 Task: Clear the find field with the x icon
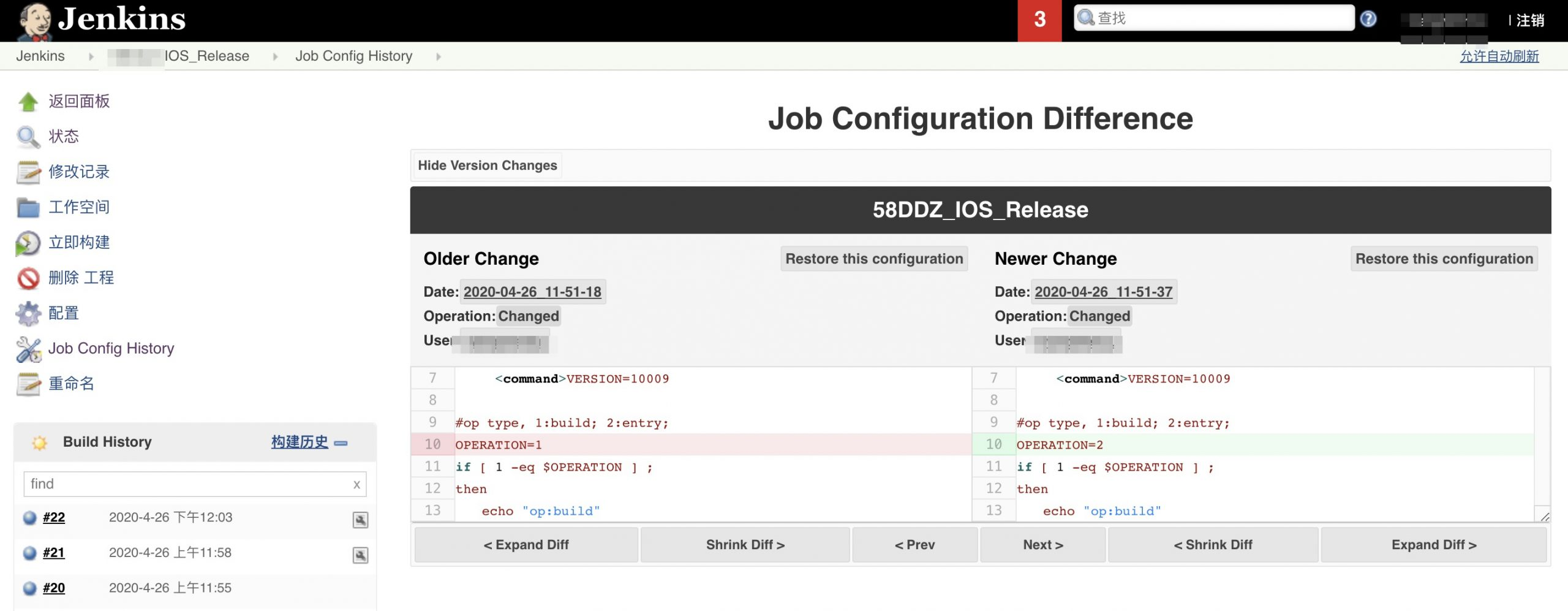356,484
